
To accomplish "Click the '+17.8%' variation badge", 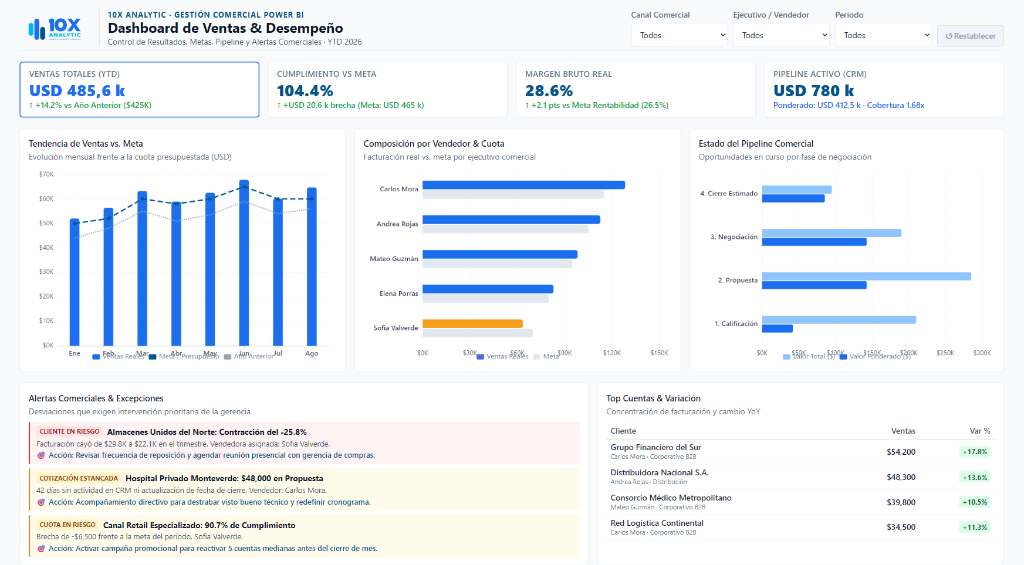I will coord(975,452).
